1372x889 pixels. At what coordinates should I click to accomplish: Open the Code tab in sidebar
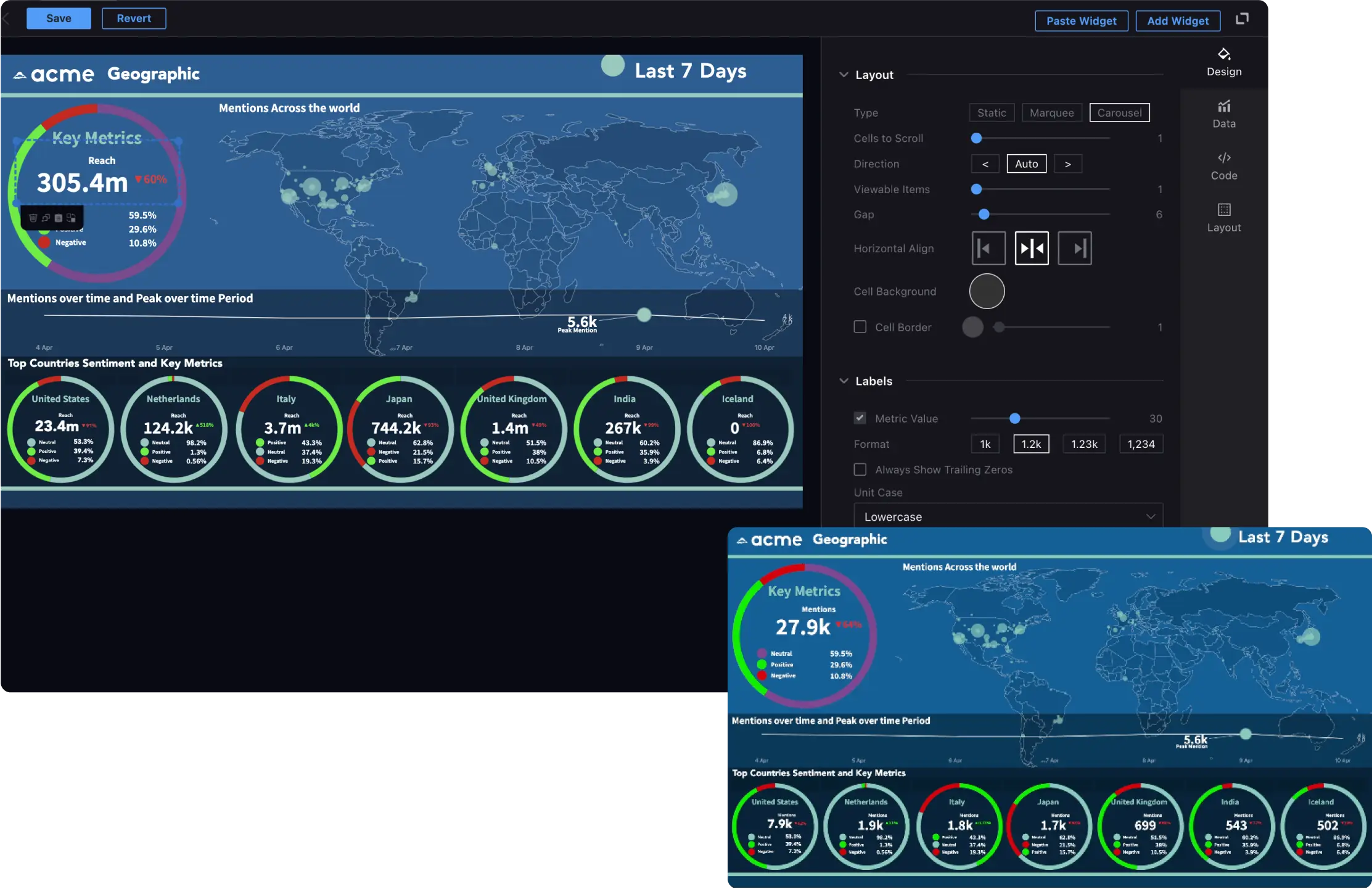[x=1223, y=166]
